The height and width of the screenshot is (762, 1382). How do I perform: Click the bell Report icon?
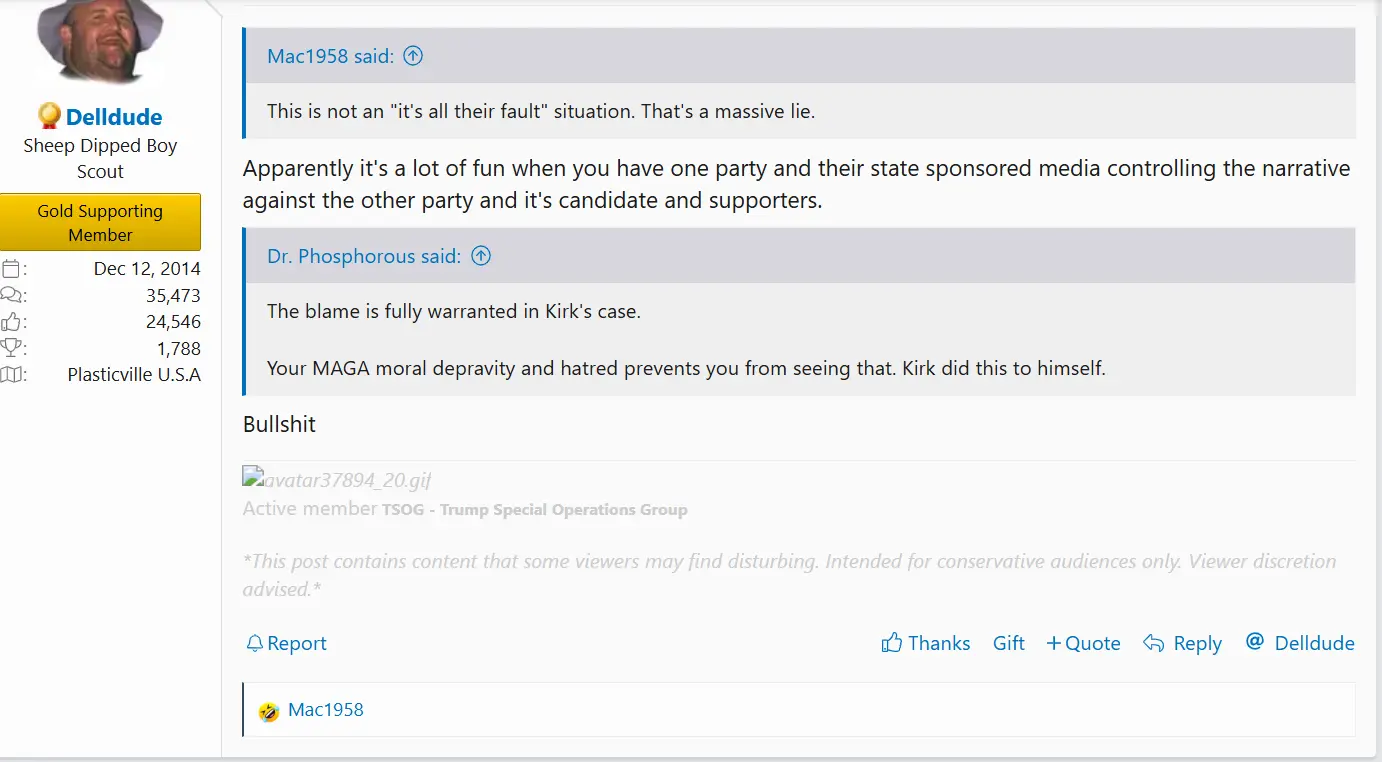pos(254,643)
